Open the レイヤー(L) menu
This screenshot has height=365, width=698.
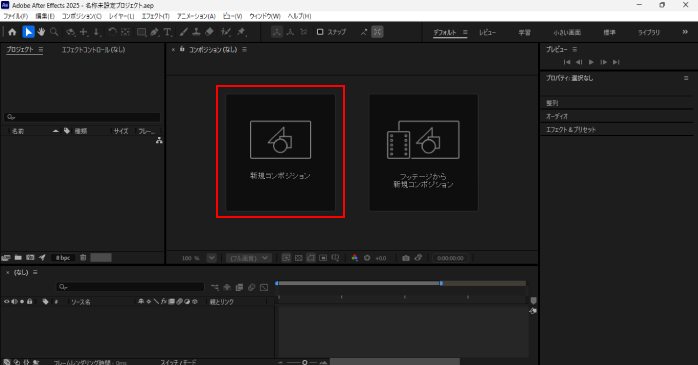click(x=122, y=16)
